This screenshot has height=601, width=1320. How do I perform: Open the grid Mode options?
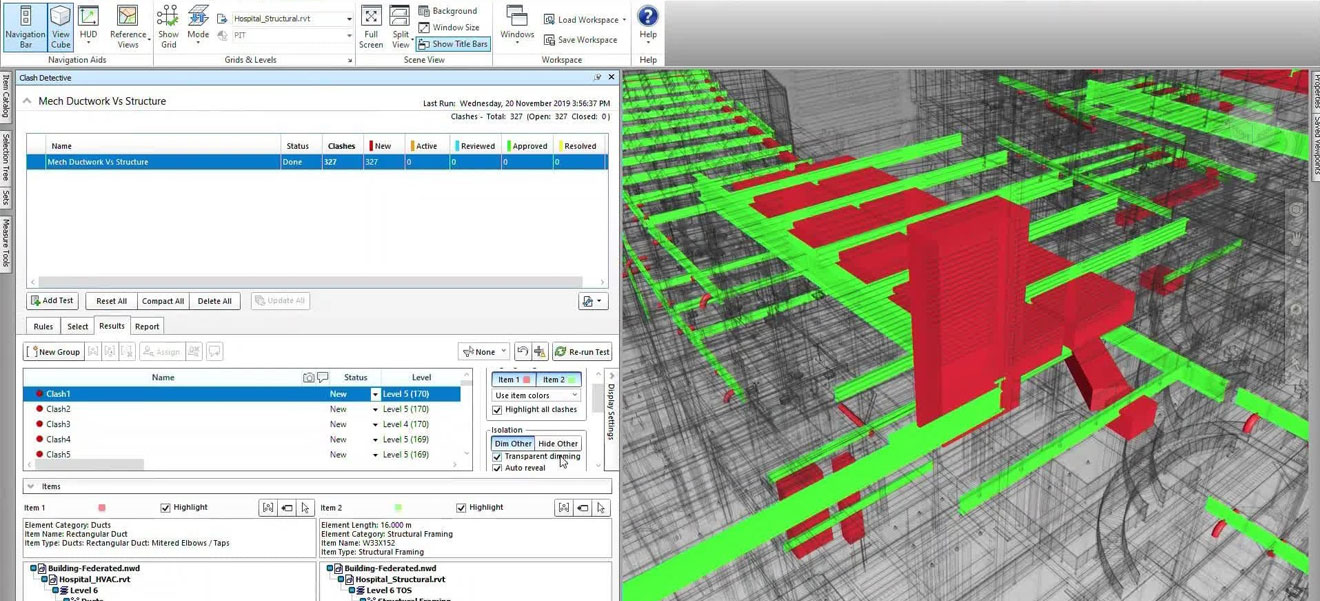198,27
